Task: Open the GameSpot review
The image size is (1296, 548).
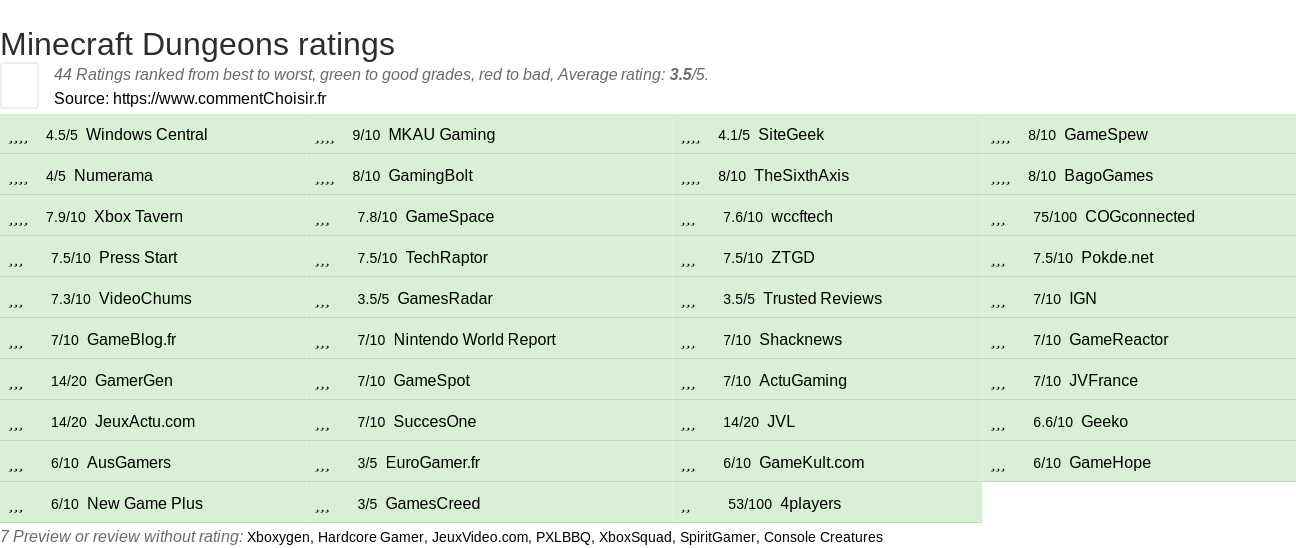Action: tap(431, 381)
